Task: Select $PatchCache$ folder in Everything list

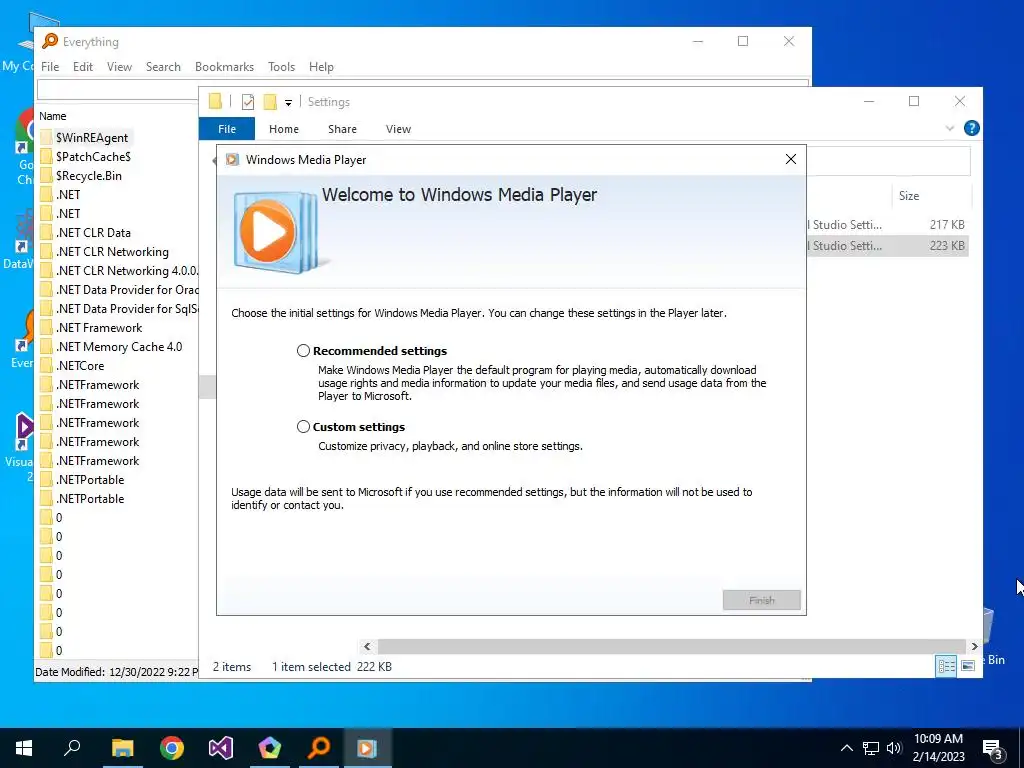Action: [x=93, y=157]
